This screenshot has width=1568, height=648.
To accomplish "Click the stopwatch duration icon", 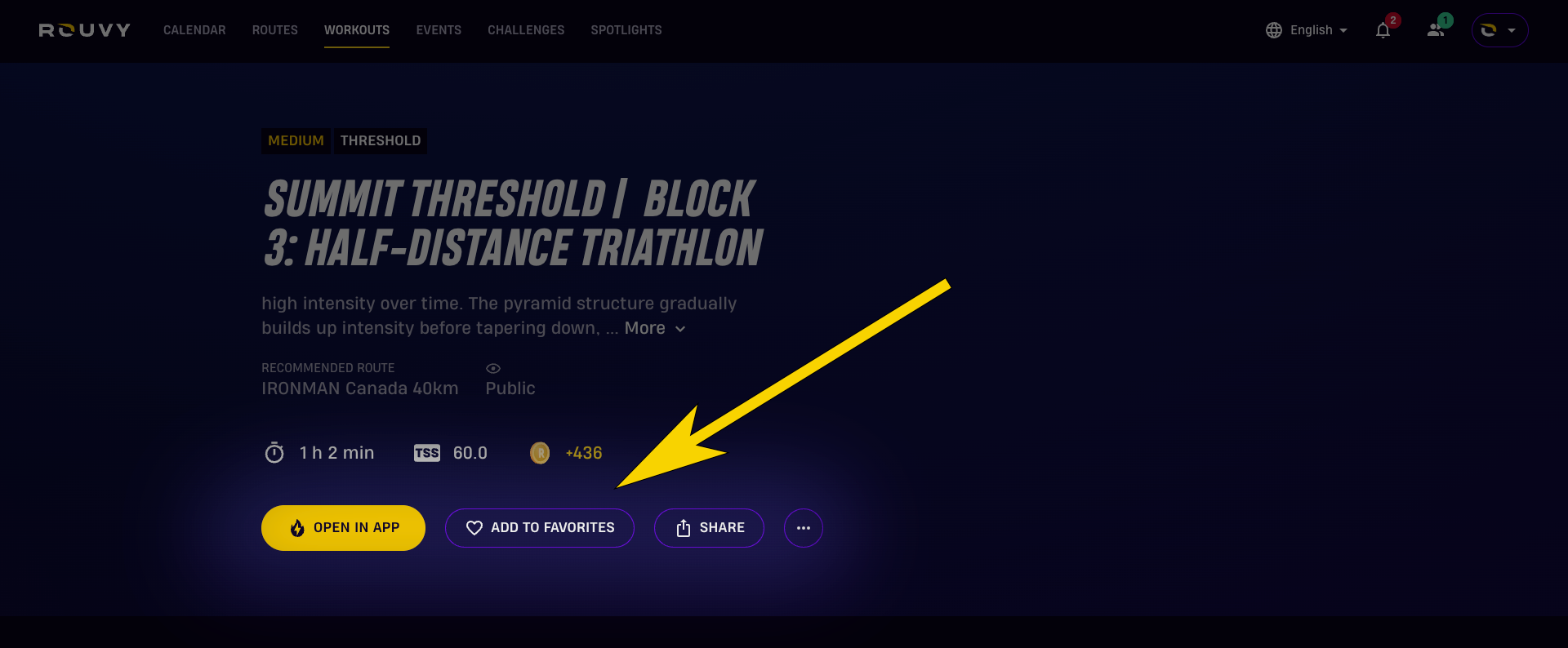I will (274, 452).
